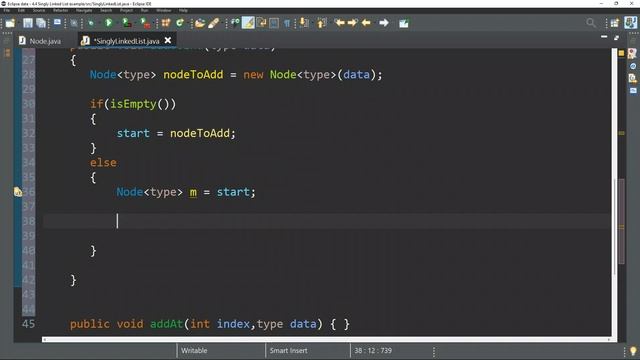Viewport: 640px width, 360px height.
Task: Toggle Show Whitespace Characters button
Action: (x=287, y=23)
